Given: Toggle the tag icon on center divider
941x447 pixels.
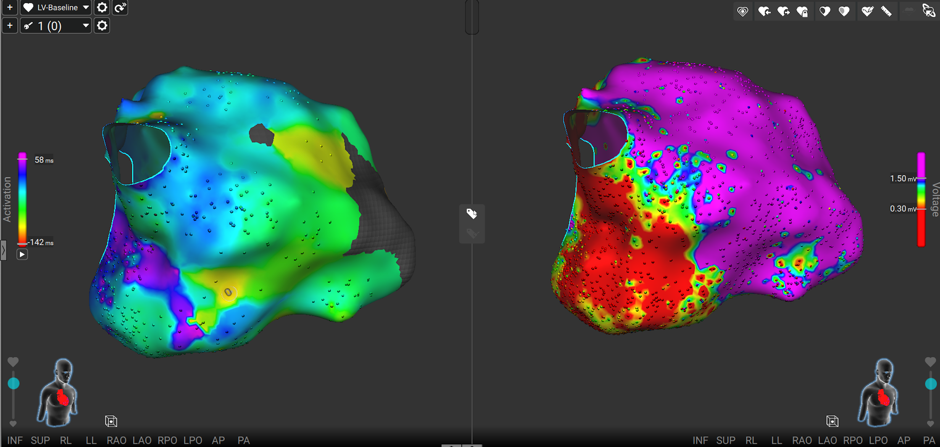Looking at the screenshot, I should (x=471, y=213).
